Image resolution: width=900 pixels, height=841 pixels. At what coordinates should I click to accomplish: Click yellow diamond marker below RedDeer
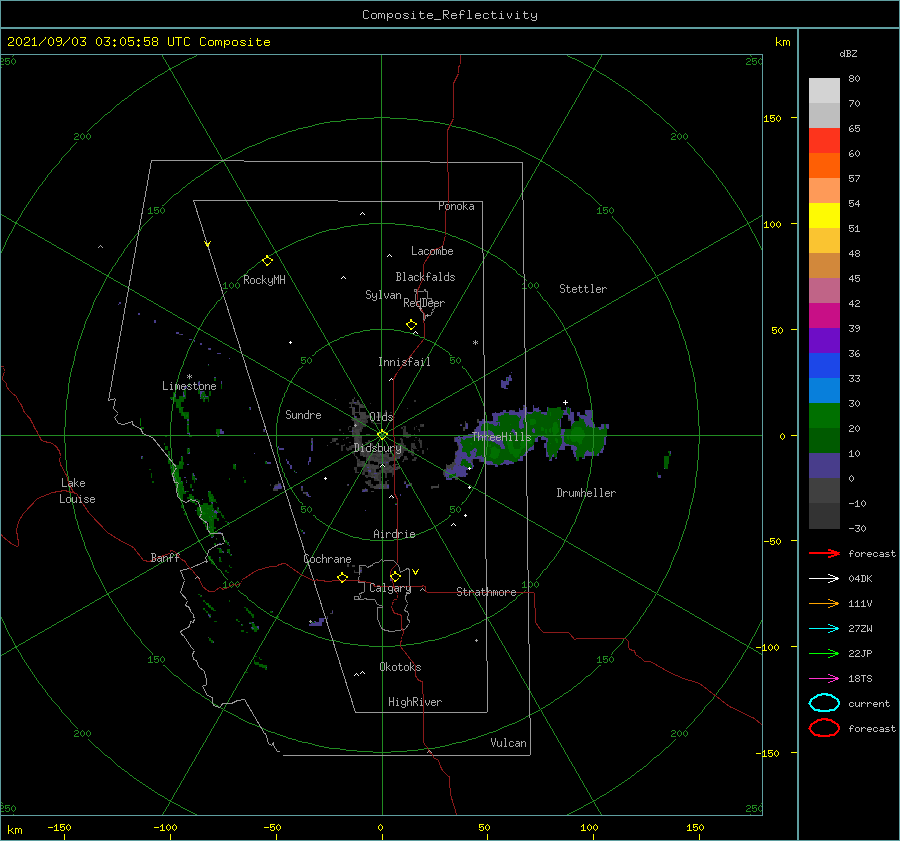pos(411,325)
